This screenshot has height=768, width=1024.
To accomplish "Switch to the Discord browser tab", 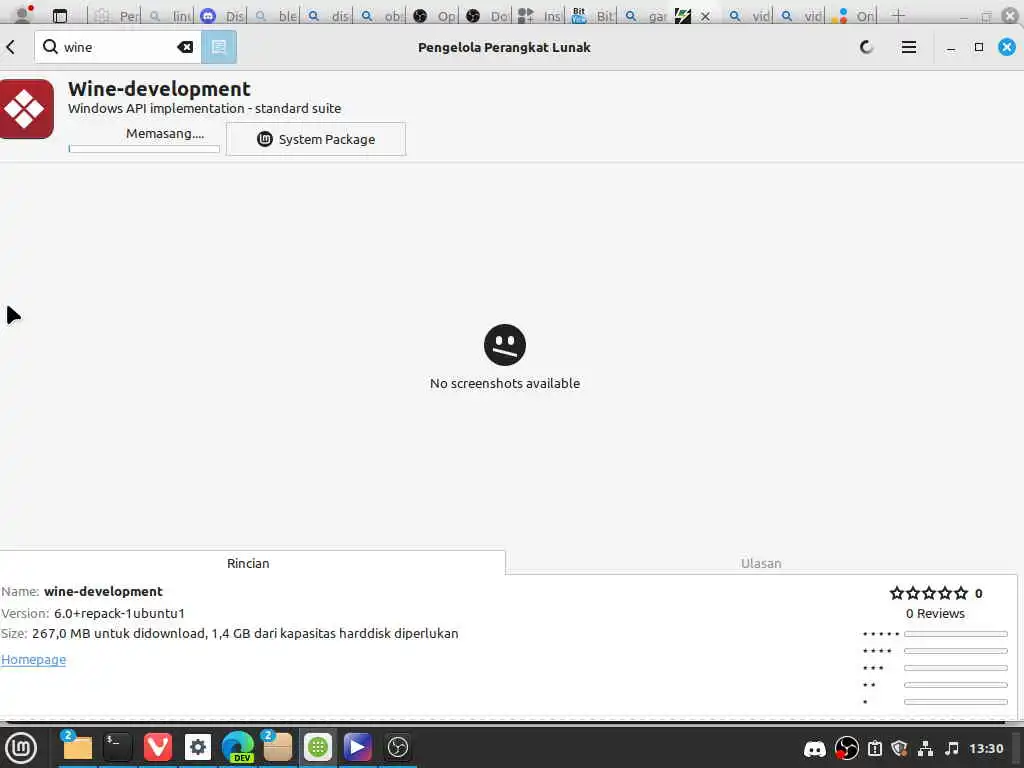I will [223, 16].
